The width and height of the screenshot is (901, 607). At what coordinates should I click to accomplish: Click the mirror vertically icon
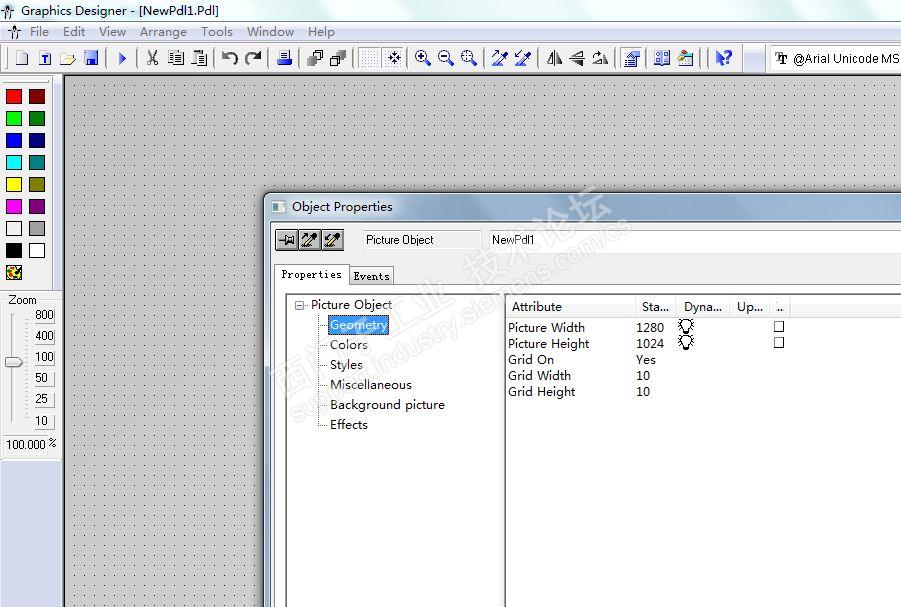pyautogui.click(x=577, y=58)
